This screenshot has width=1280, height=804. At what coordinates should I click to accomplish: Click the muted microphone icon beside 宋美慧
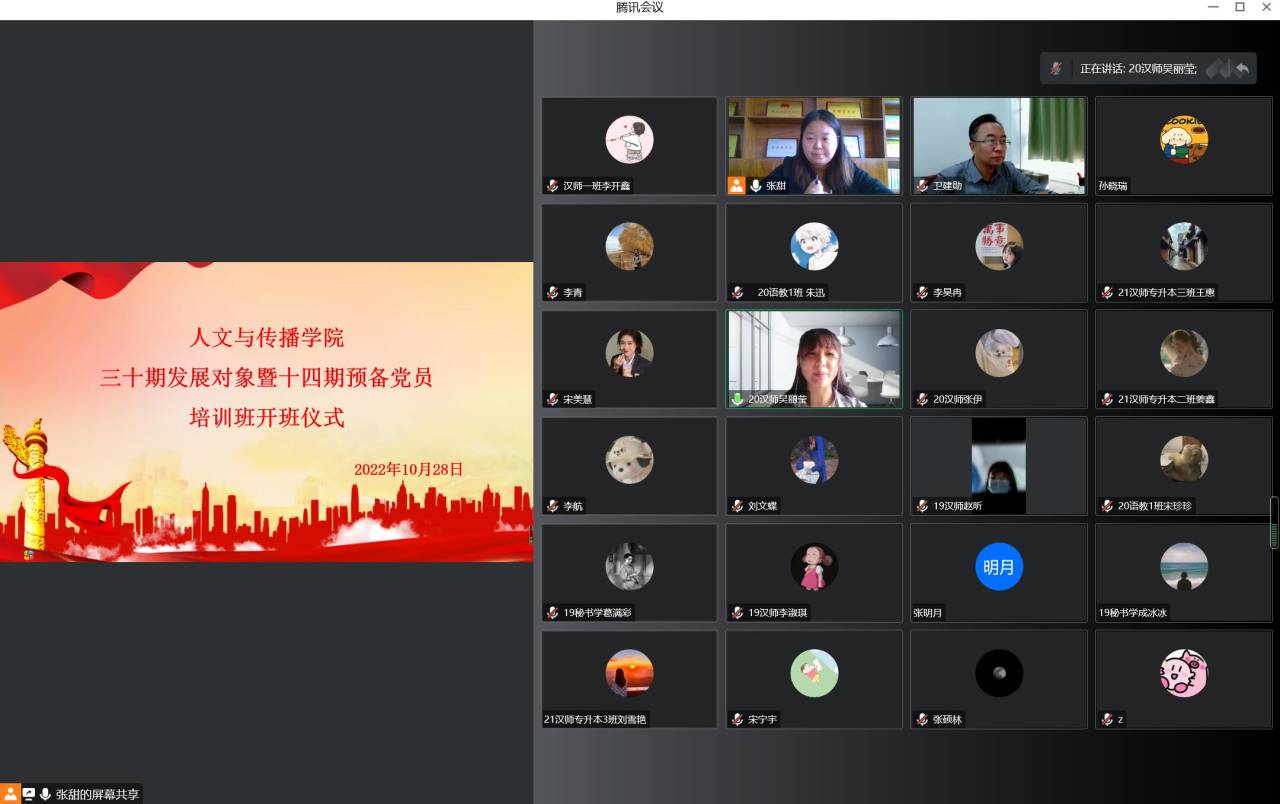(x=552, y=399)
